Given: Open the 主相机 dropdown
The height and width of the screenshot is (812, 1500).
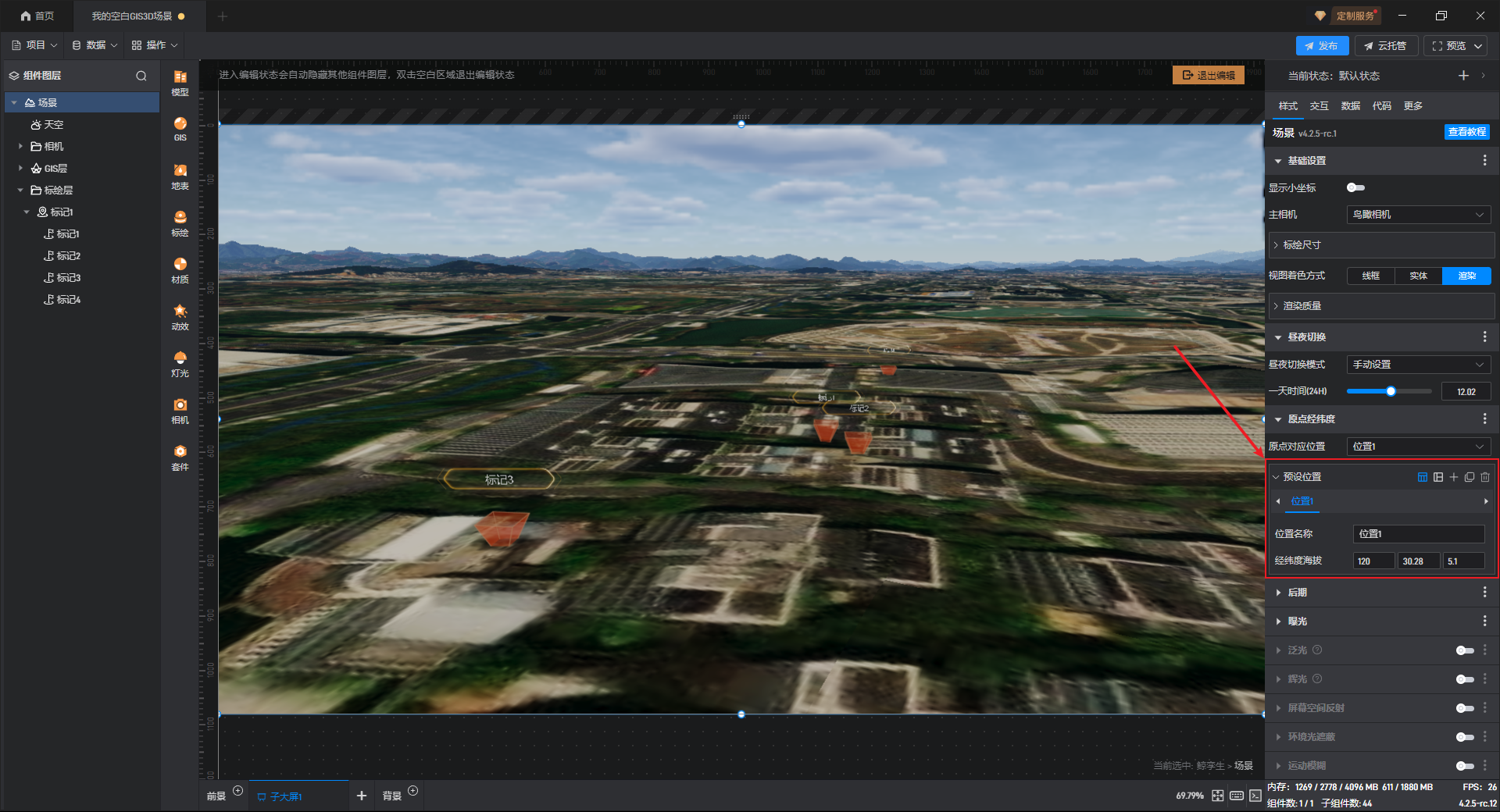Looking at the screenshot, I should (x=1418, y=215).
